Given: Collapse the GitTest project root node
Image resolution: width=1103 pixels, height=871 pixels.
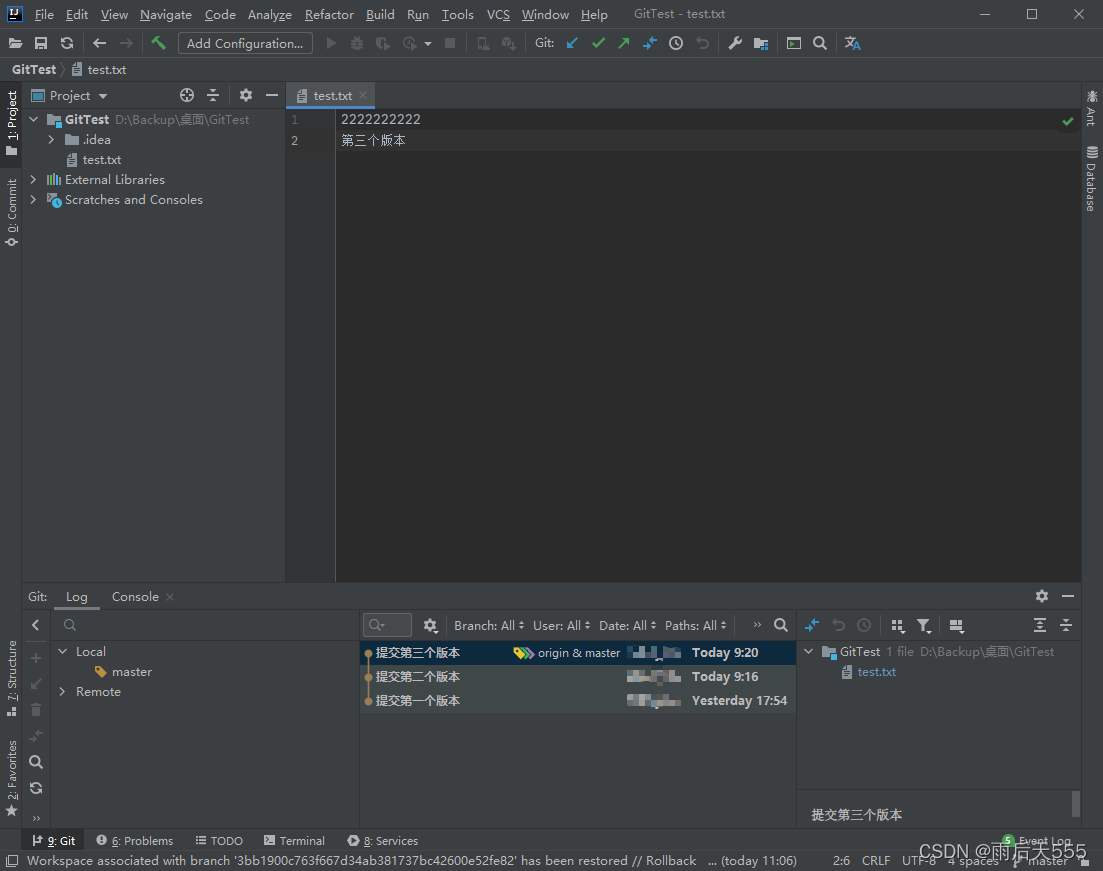Looking at the screenshot, I should [34, 120].
